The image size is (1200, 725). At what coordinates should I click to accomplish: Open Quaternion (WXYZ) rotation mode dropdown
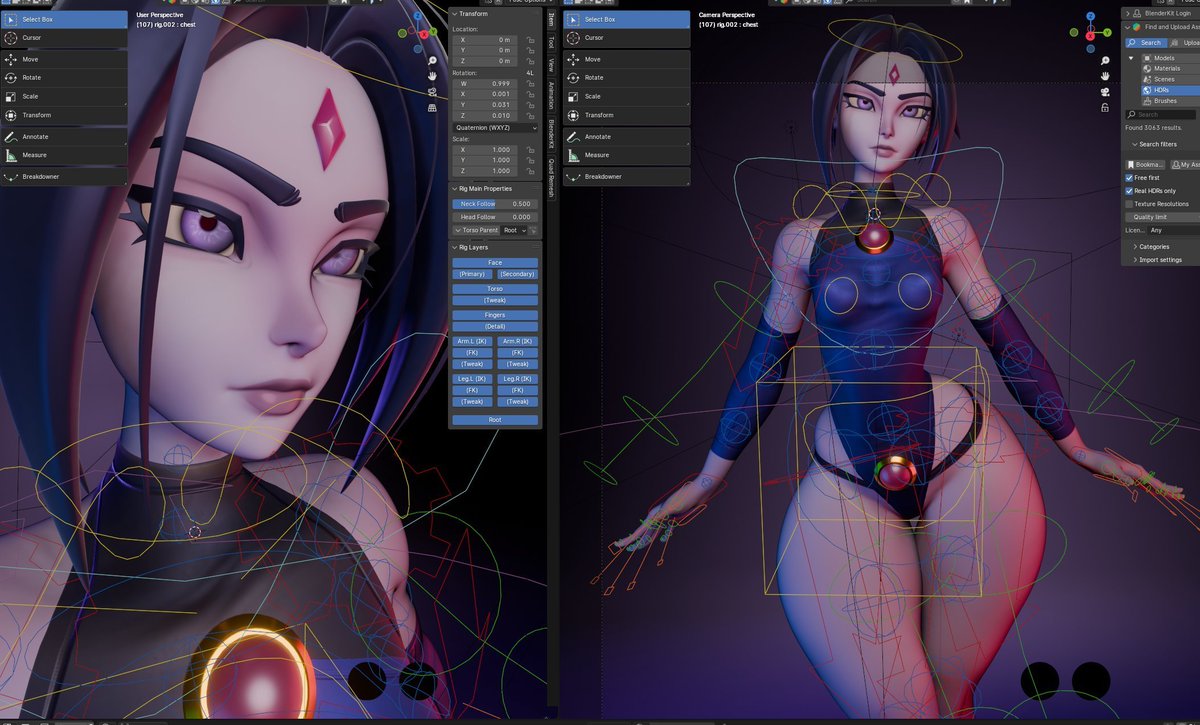pos(495,128)
